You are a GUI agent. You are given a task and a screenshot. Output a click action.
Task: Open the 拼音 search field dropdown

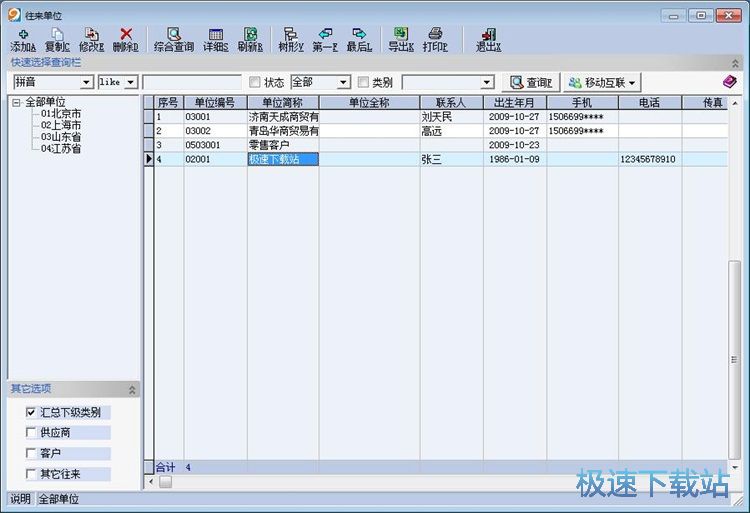(86, 83)
